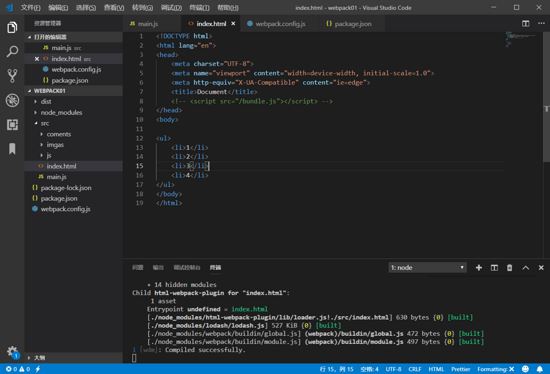
Task: Open the Extensions view icon
Action: coord(12,125)
